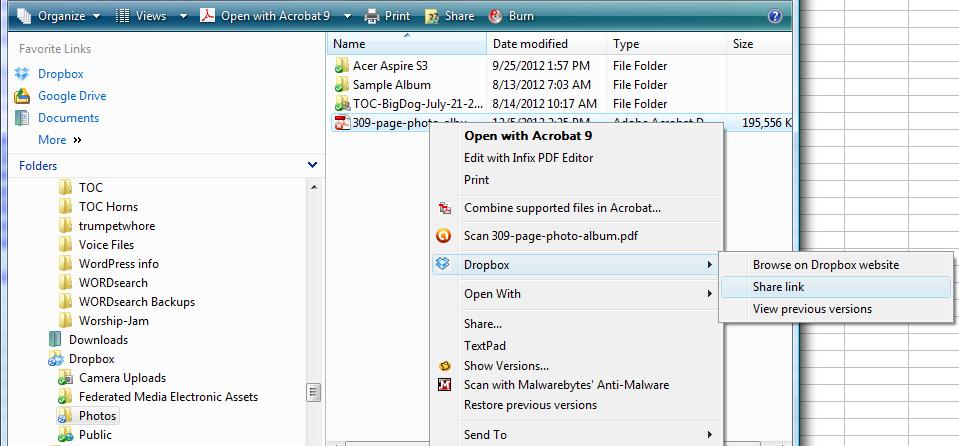Image resolution: width=959 pixels, height=446 pixels.
Task: Click the Share button in toolbar
Action: pyautogui.click(x=449, y=16)
